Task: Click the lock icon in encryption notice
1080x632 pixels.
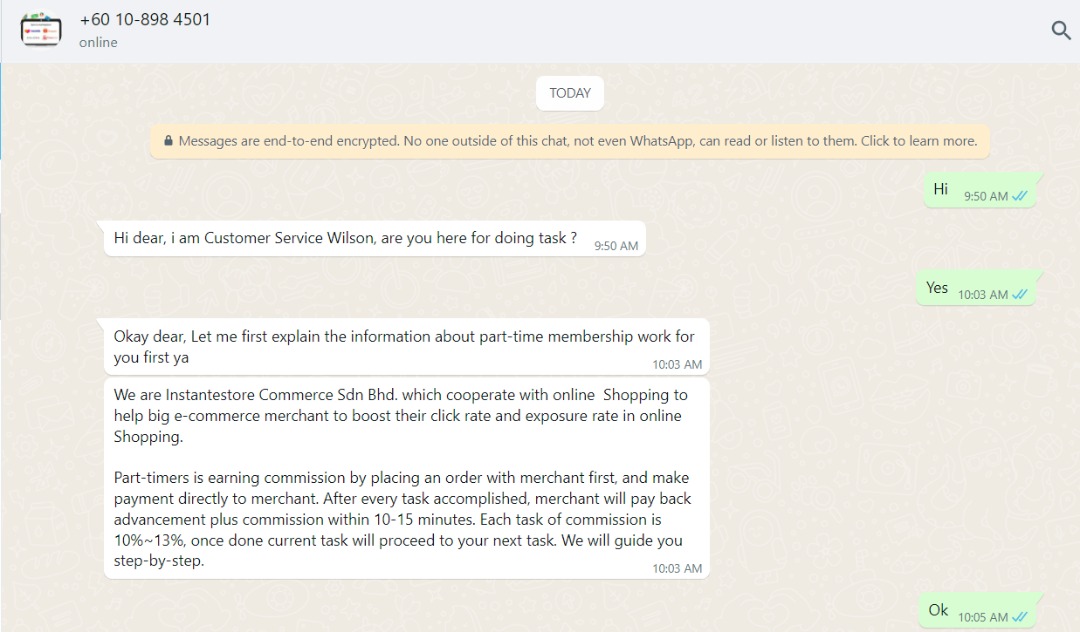Action: (168, 141)
